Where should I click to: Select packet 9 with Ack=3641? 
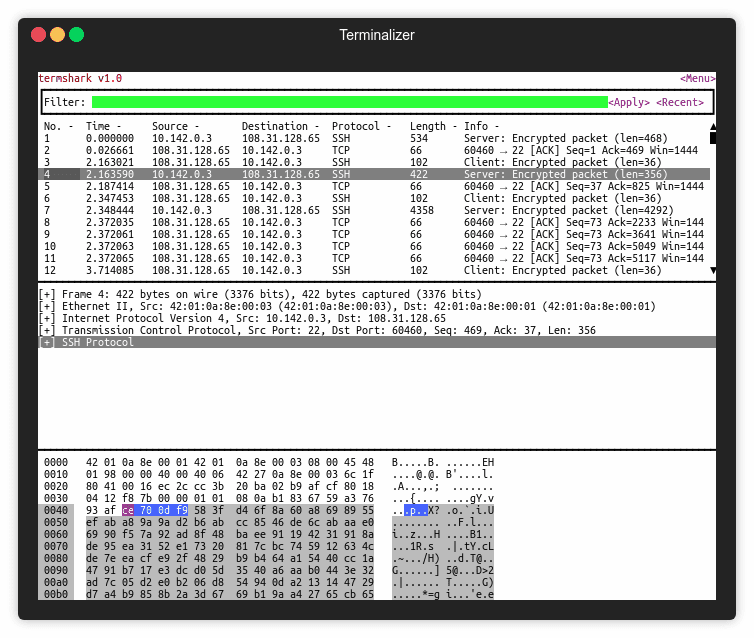374,235
